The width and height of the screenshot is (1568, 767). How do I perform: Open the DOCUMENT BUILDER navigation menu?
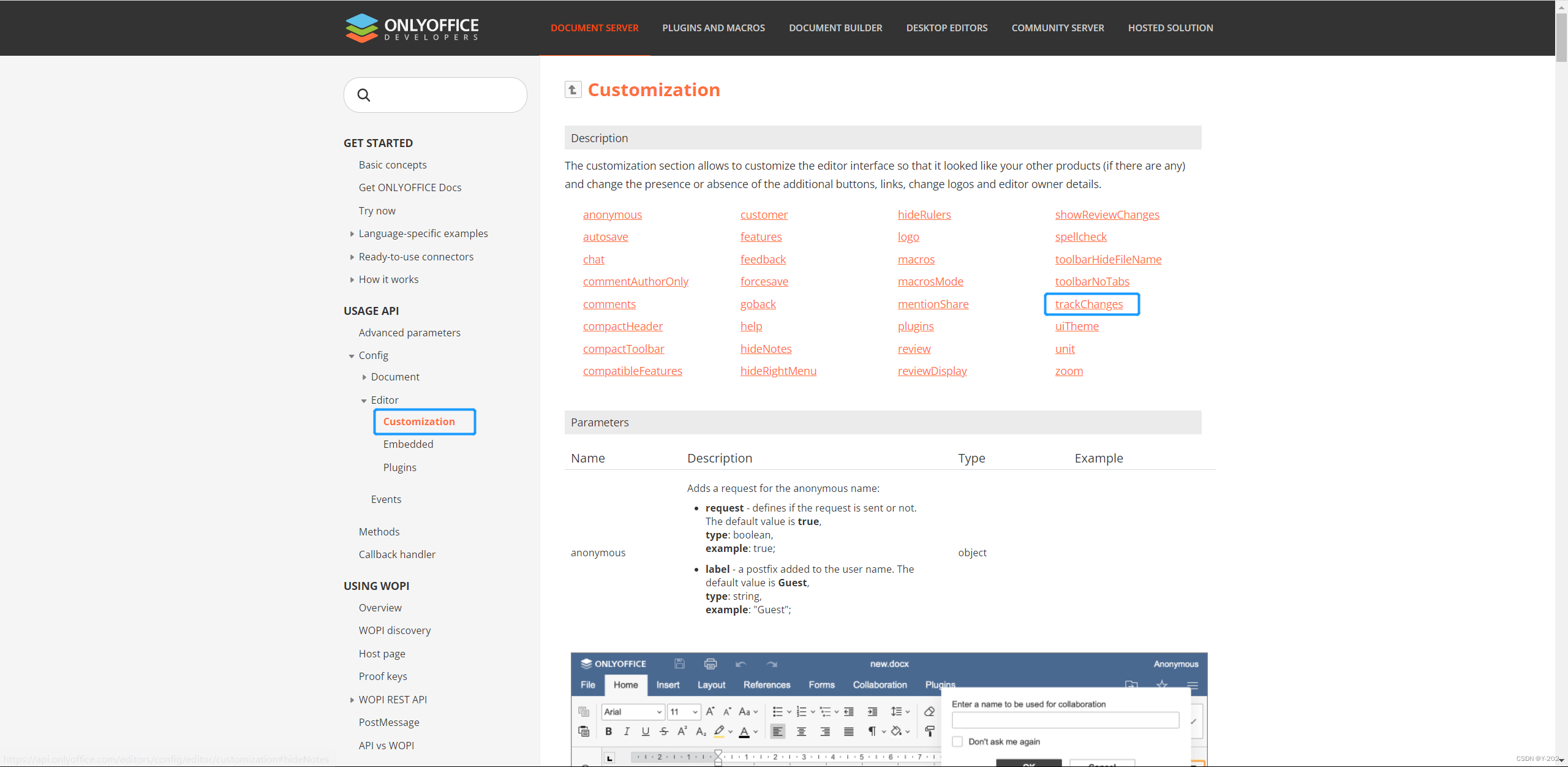[x=835, y=28]
